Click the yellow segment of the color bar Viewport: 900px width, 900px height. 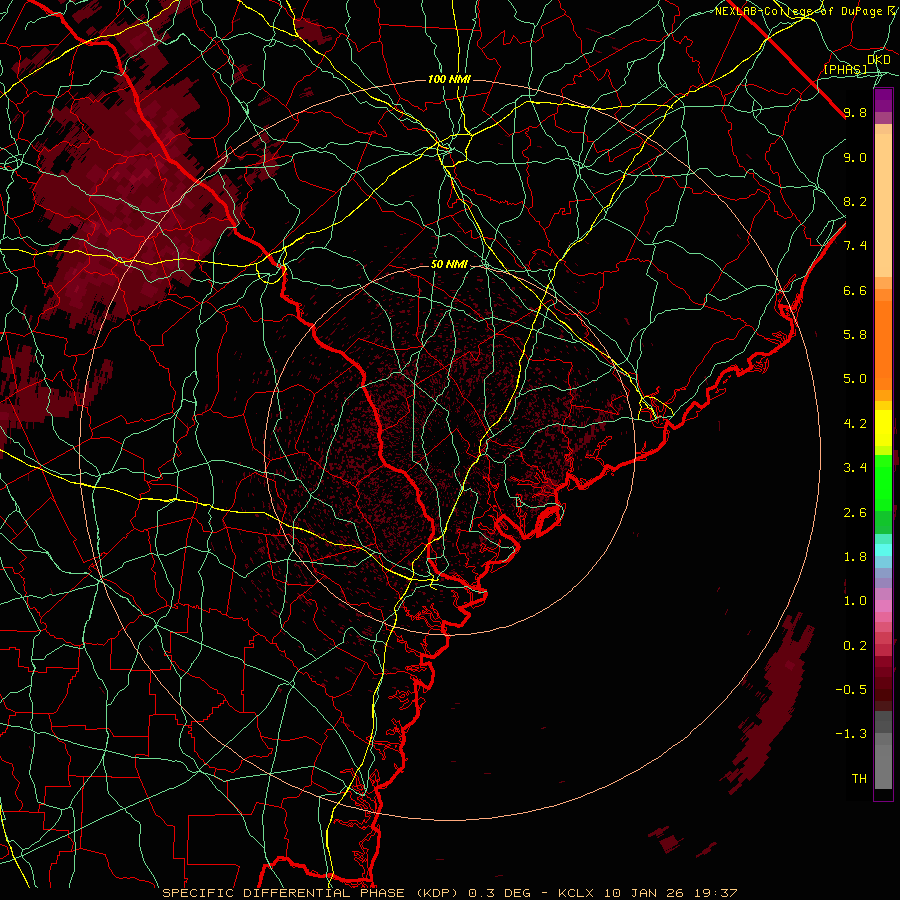[883, 428]
